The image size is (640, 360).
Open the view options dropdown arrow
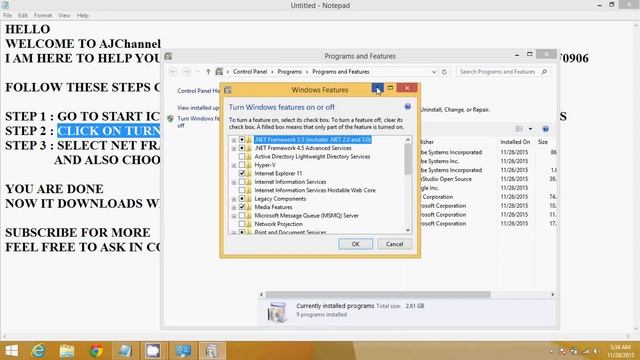(530, 129)
